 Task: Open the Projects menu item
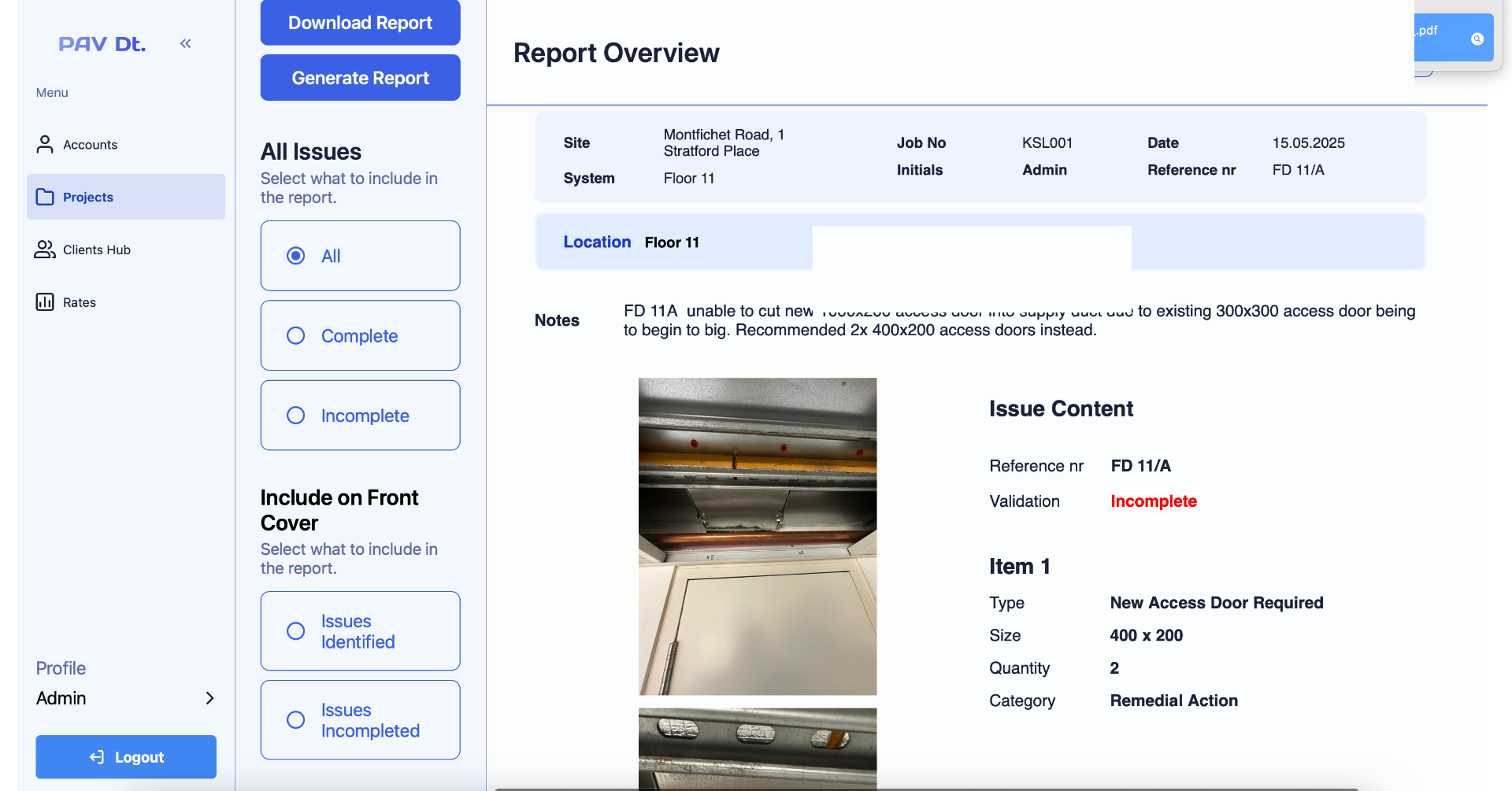126,197
